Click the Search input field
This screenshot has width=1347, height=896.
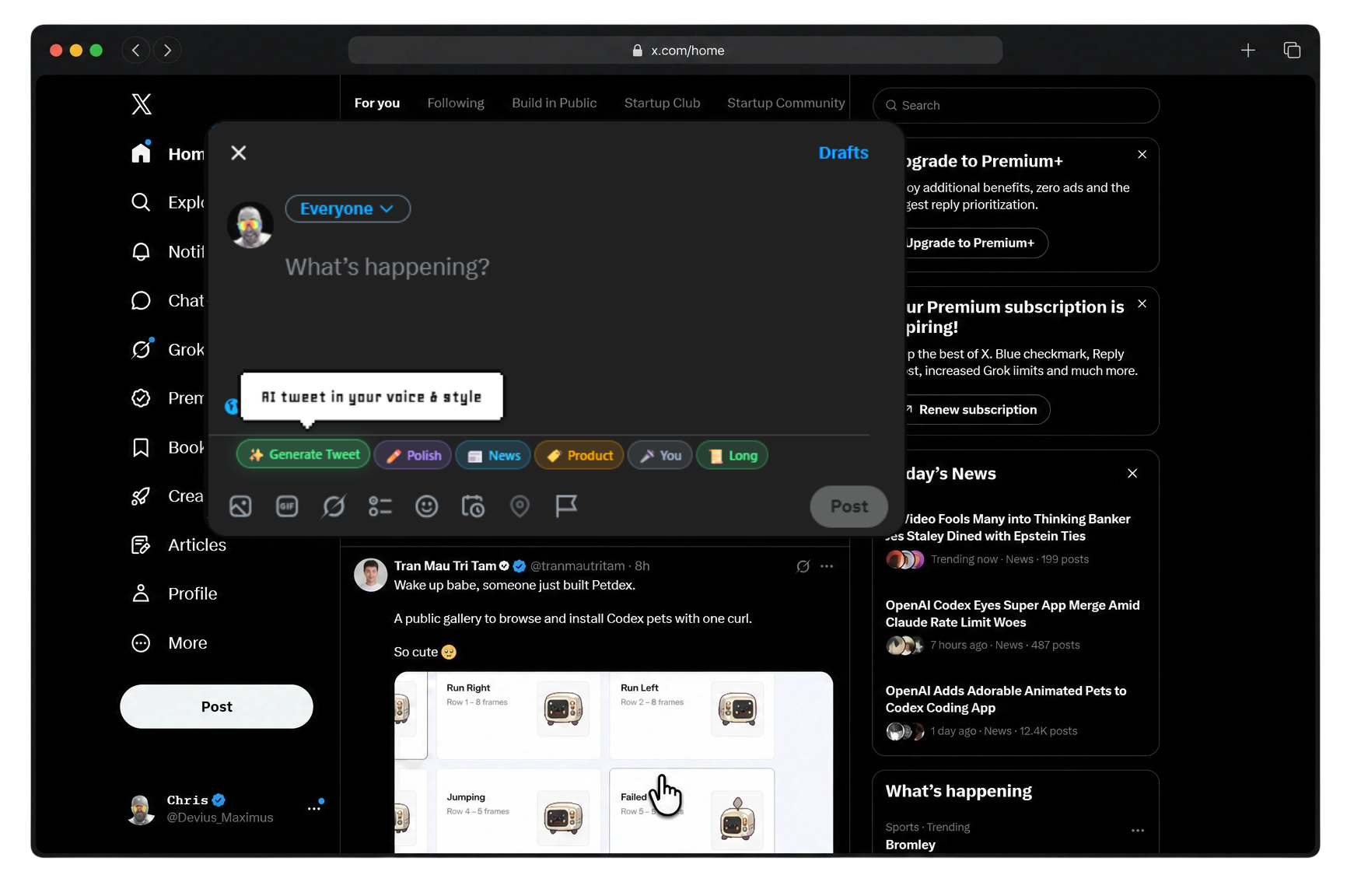(x=1016, y=105)
